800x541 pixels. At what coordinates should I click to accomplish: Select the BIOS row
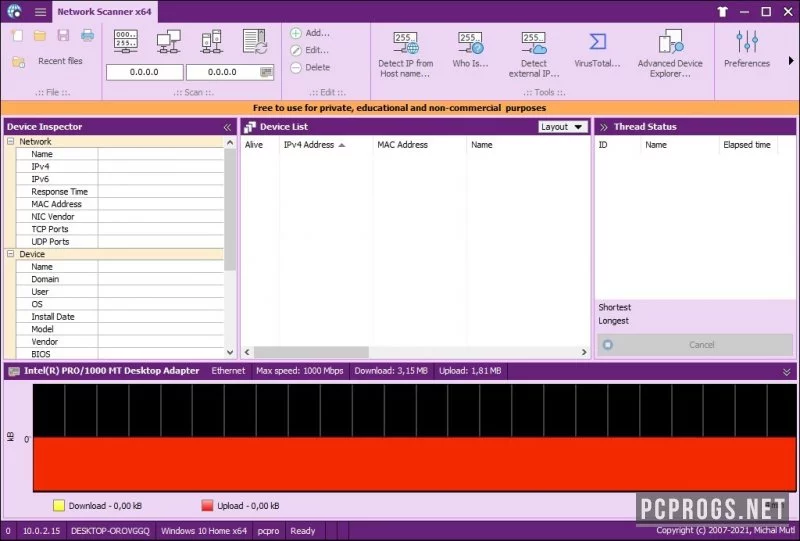click(120, 354)
